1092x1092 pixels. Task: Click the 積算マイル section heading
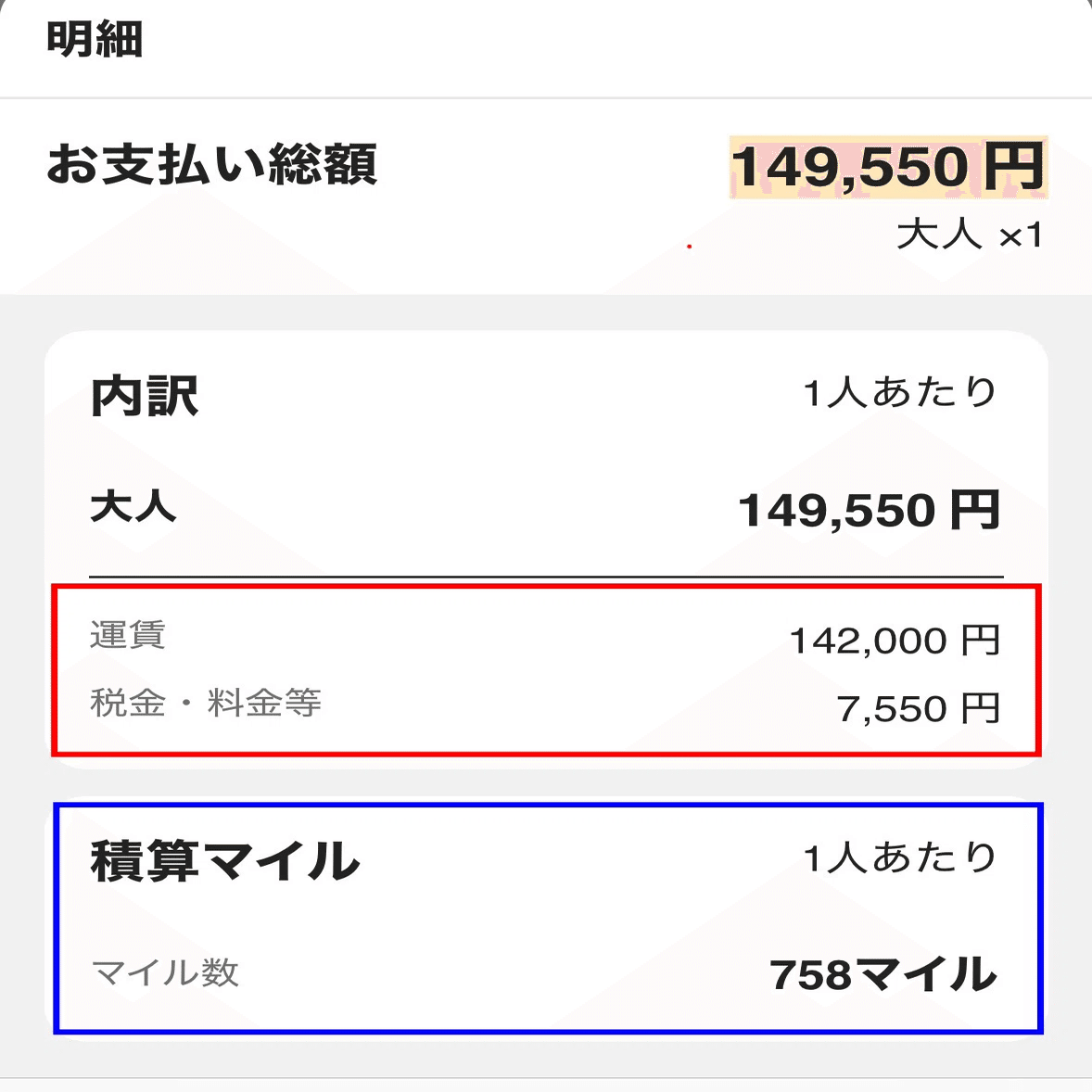pyautogui.click(x=225, y=860)
